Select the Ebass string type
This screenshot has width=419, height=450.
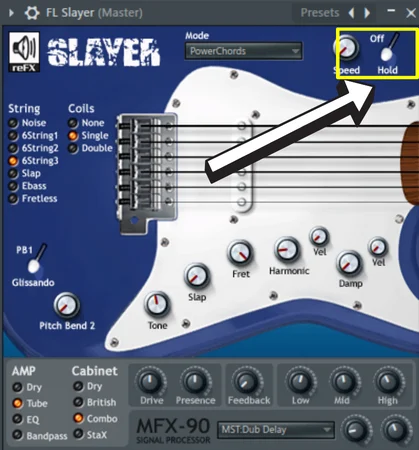click(x=27, y=186)
